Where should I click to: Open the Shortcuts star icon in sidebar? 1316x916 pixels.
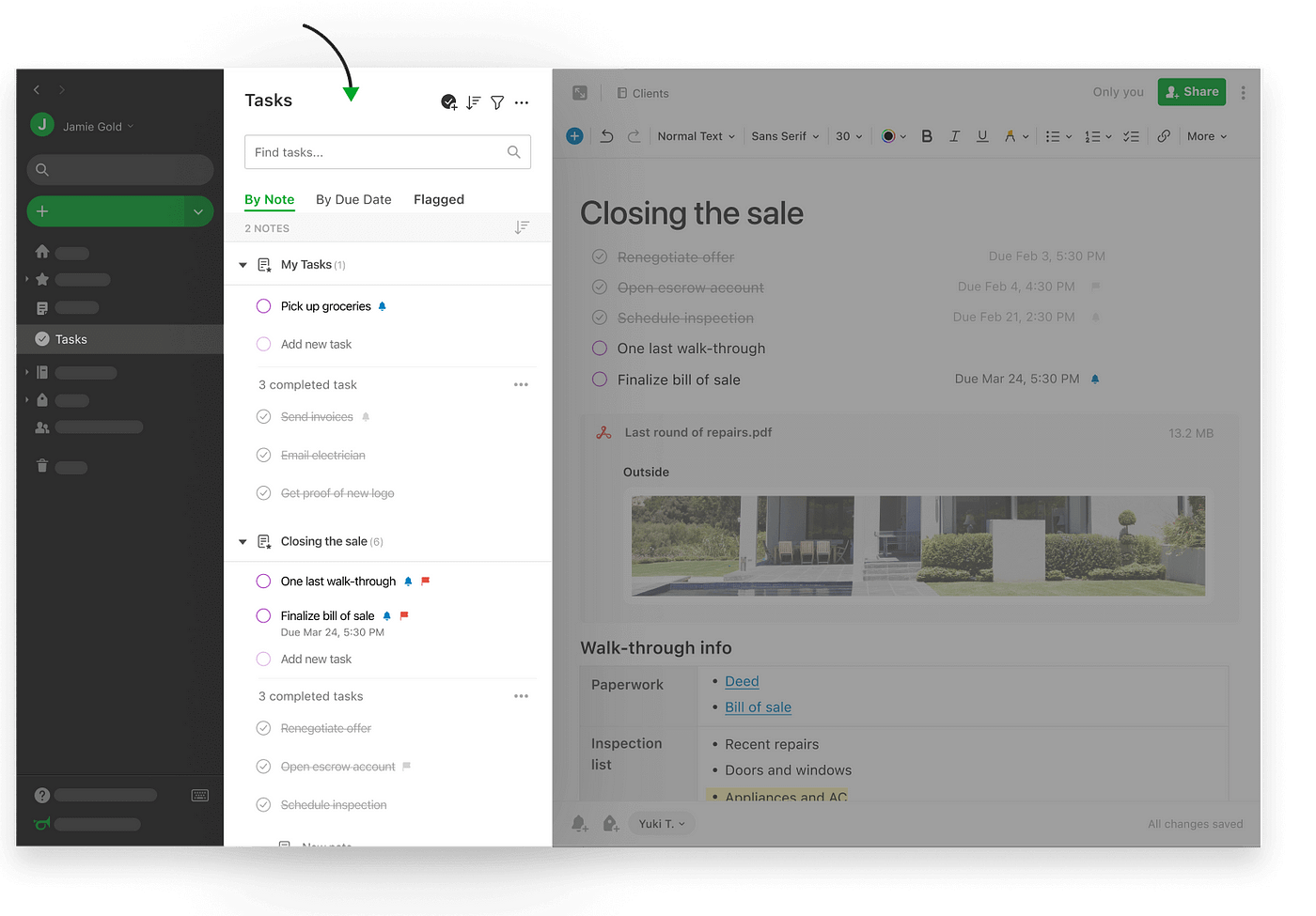click(42, 279)
